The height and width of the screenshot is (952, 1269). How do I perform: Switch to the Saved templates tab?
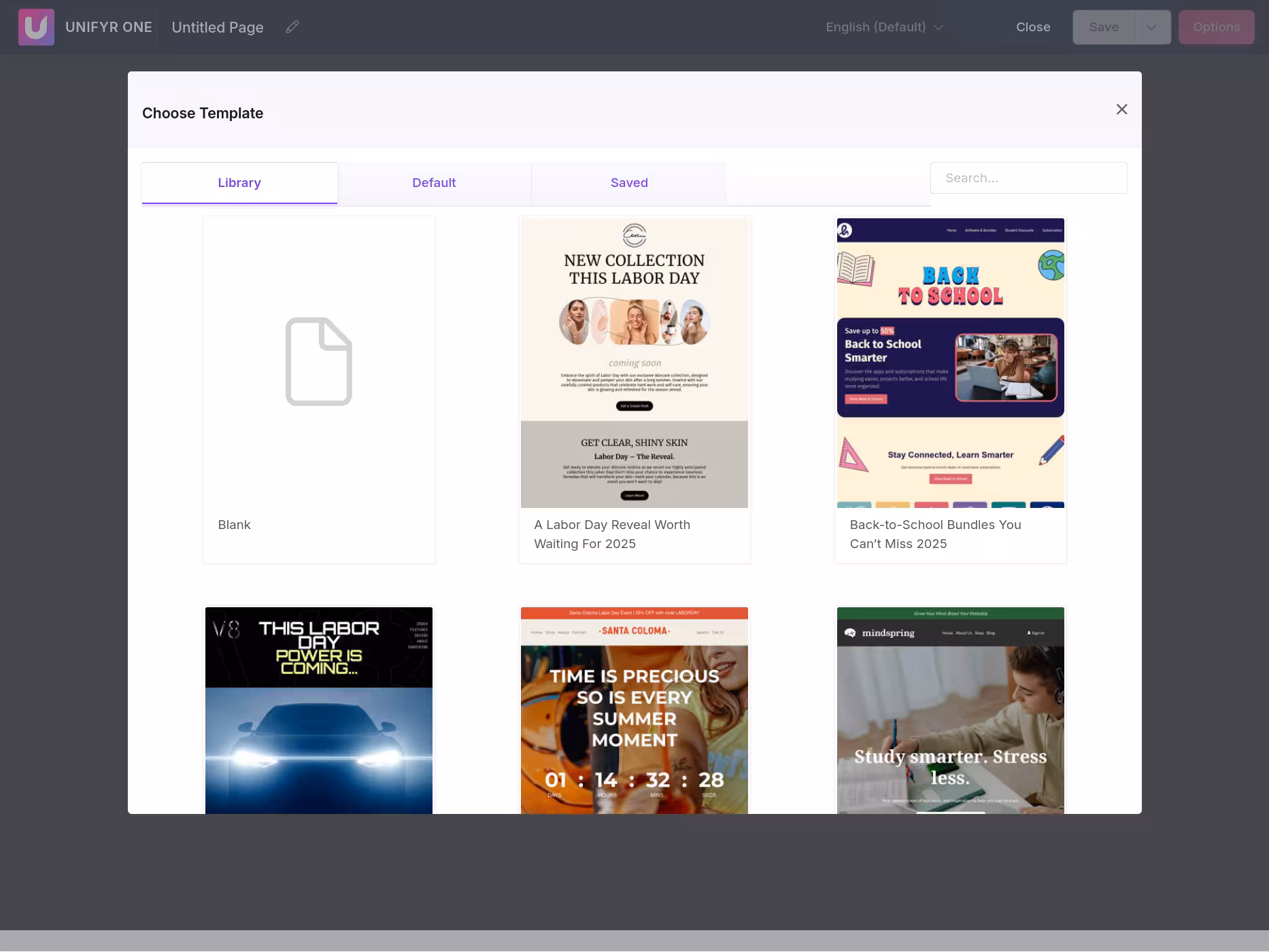coord(628,182)
